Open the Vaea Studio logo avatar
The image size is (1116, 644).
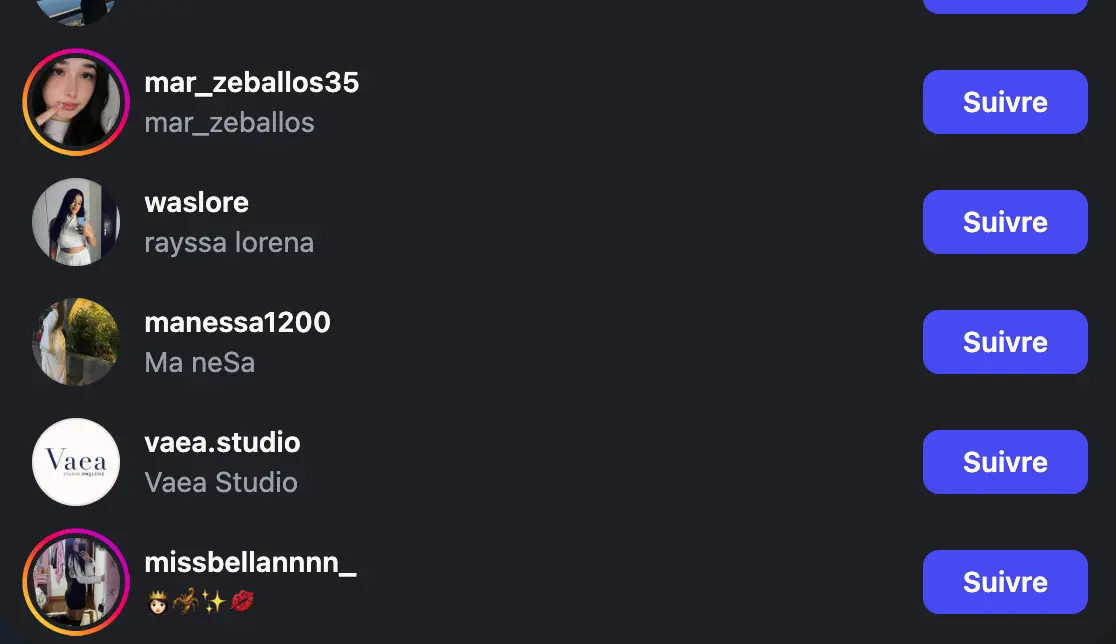coord(76,462)
